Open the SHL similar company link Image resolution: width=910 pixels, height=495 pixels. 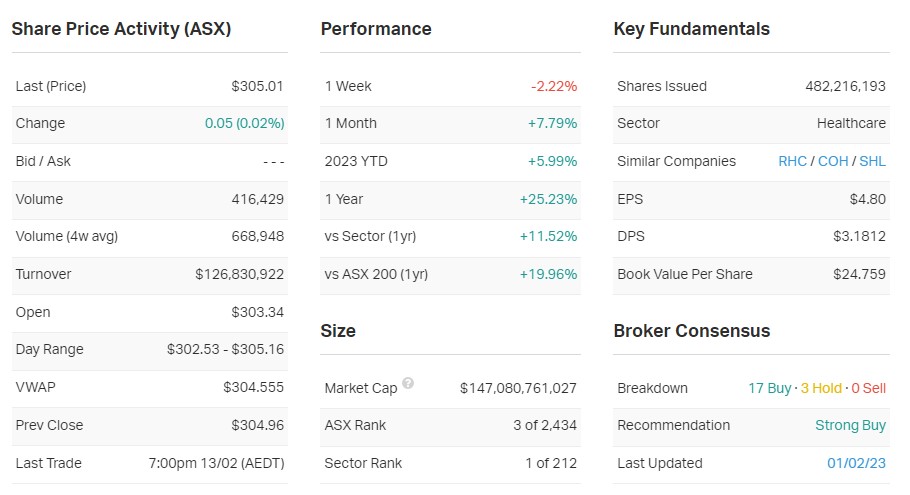872,161
